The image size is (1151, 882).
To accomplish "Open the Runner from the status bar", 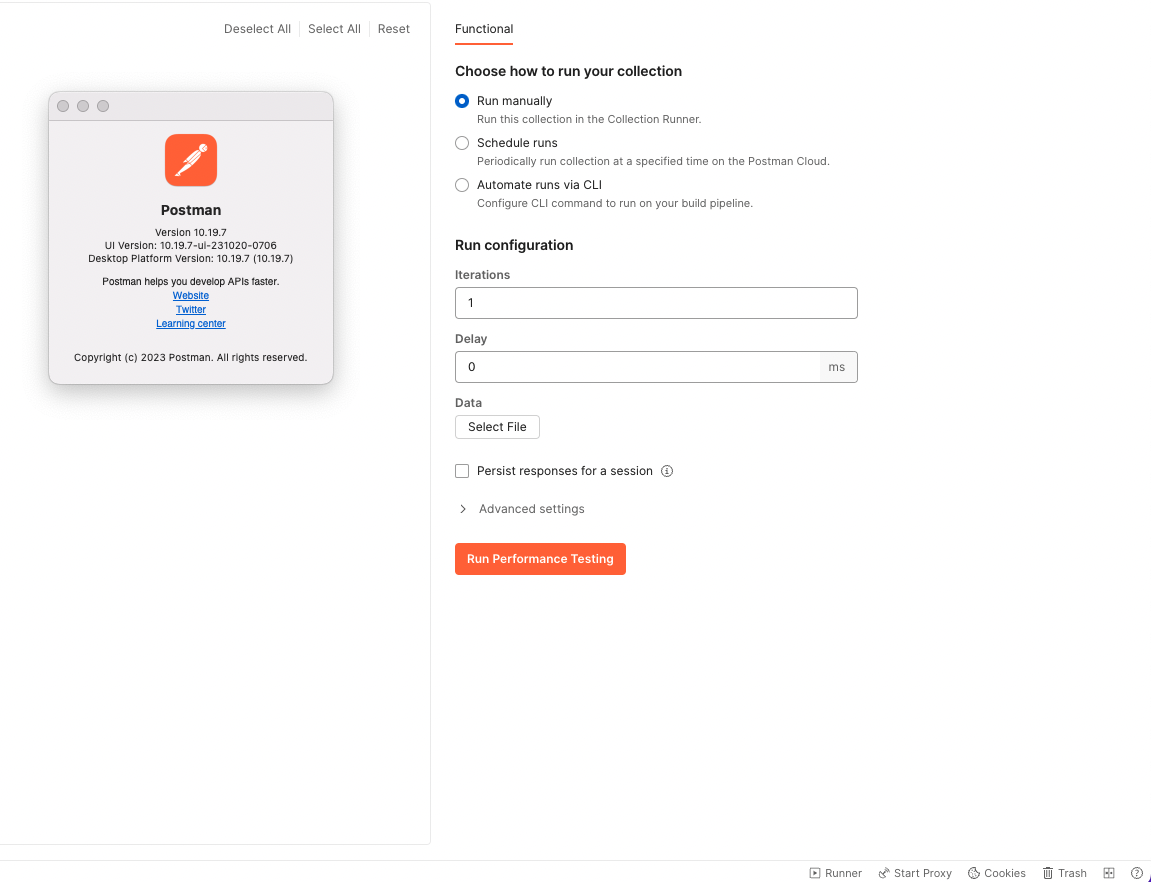I will (x=835, y=873).
